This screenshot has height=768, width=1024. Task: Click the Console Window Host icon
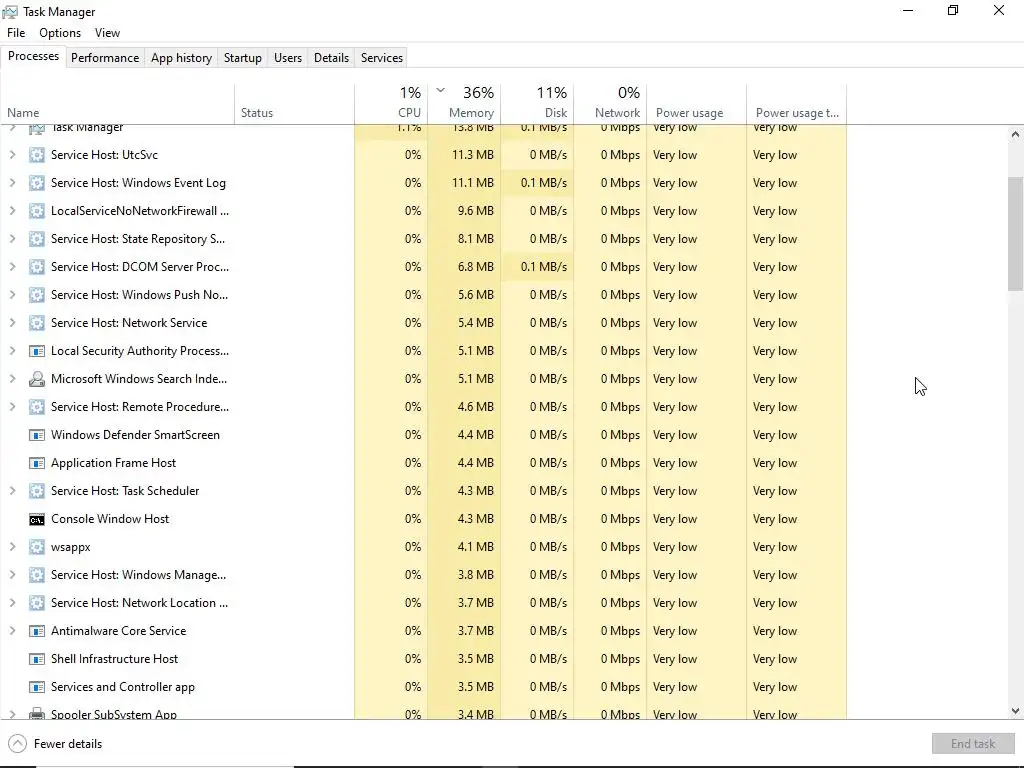coord(37,519)
